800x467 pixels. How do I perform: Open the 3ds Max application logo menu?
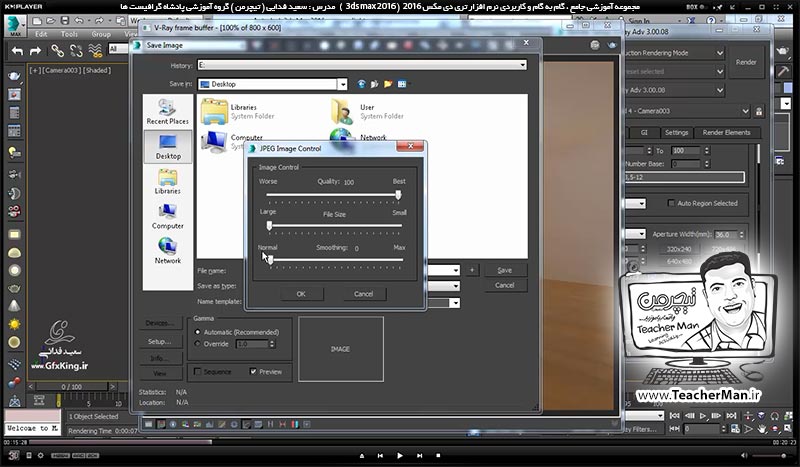(15, 25)
